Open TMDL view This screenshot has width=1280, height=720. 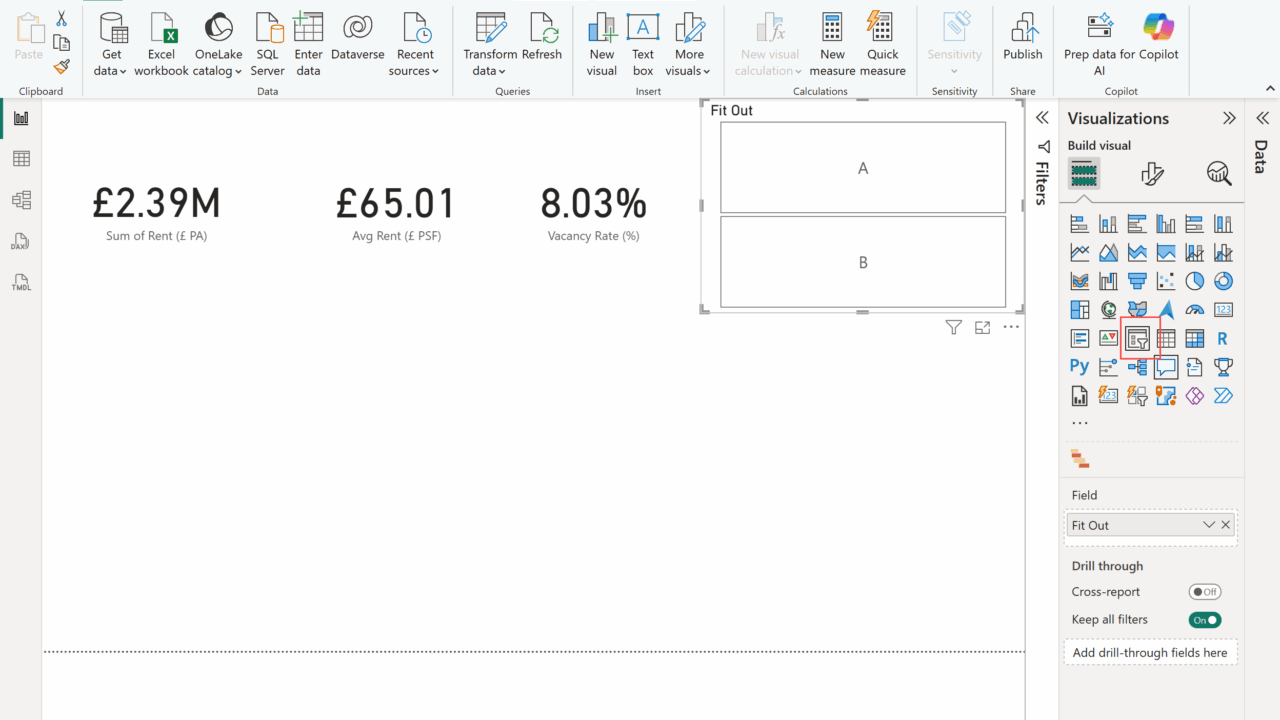pos(21,283)
